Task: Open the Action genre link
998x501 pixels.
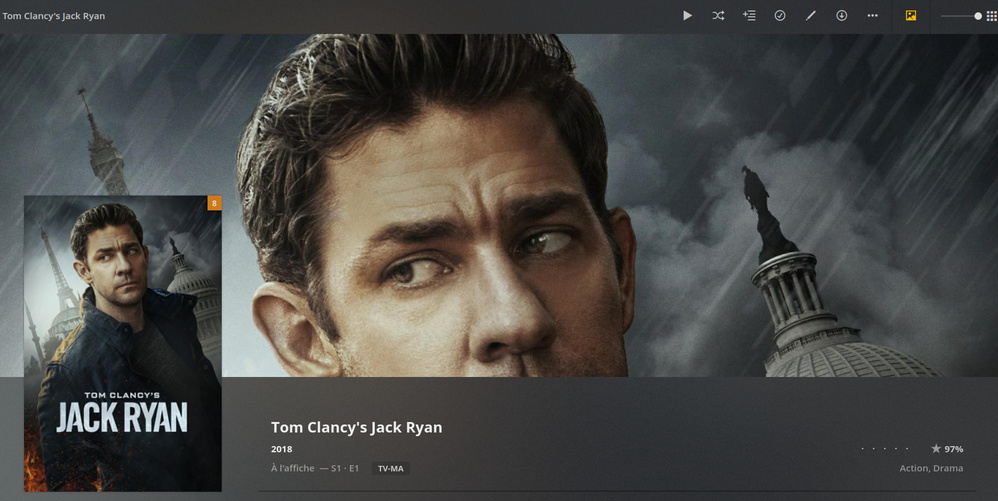Action: click(x=915, y=469)
